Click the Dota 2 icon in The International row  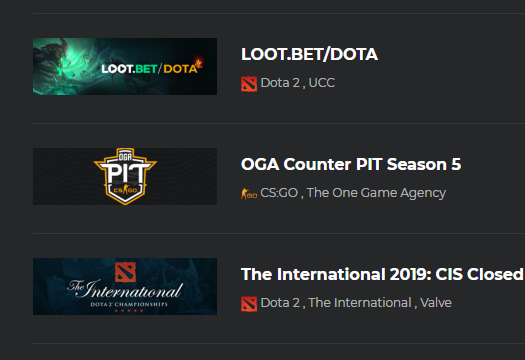coord(249,304)
